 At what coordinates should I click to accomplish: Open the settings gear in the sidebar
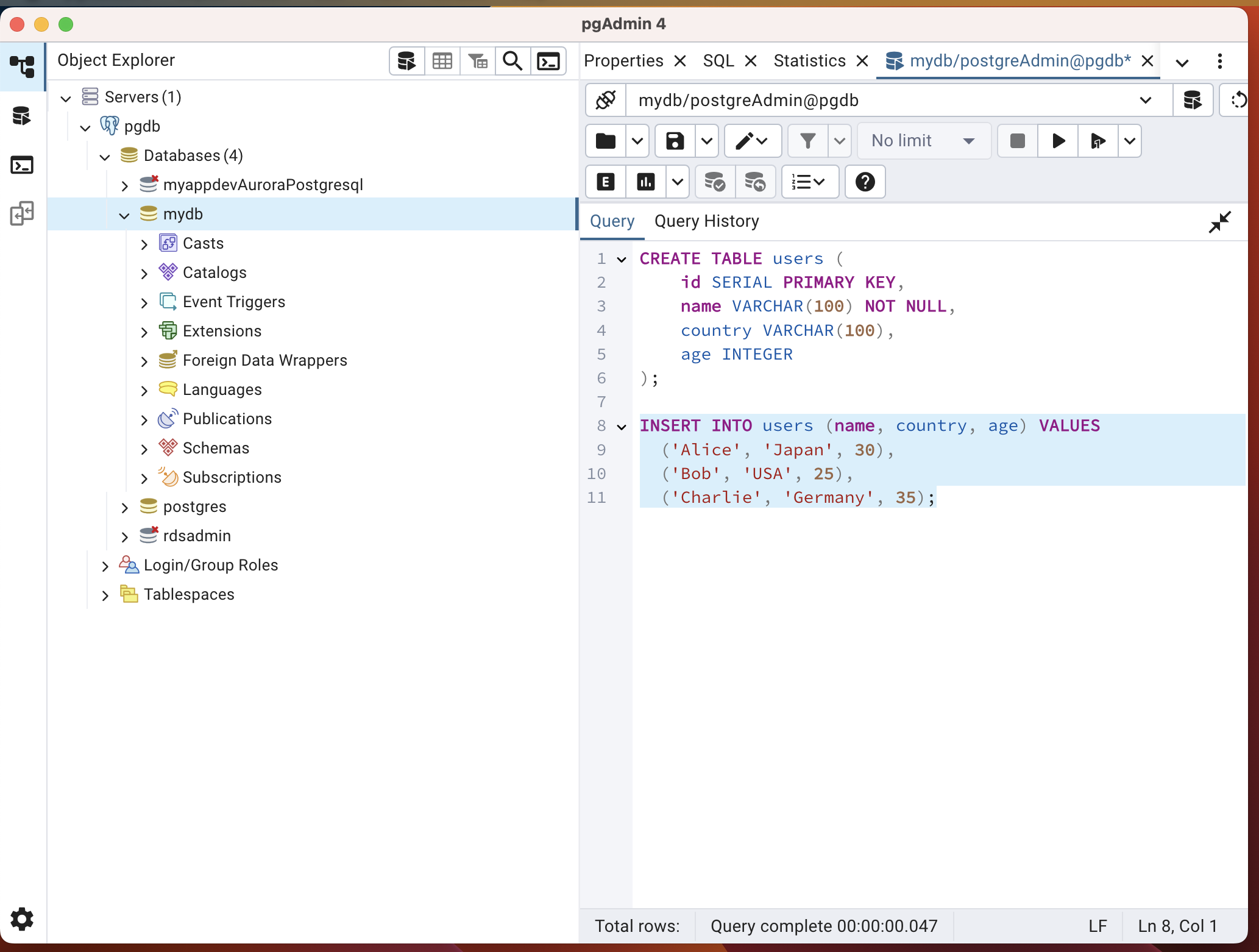tap(22, 918)
